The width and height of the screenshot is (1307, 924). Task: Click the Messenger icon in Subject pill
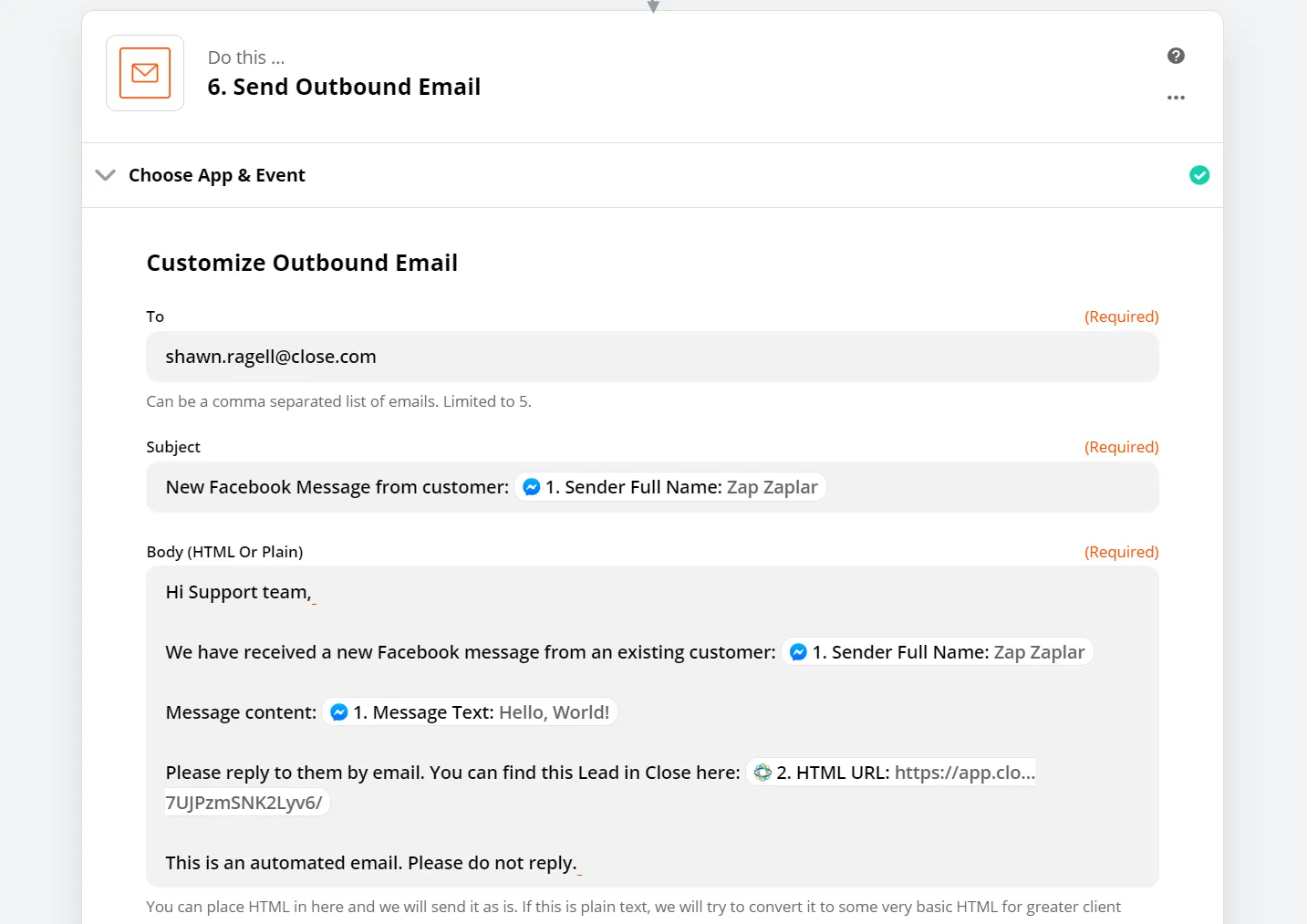pos(532,487)
